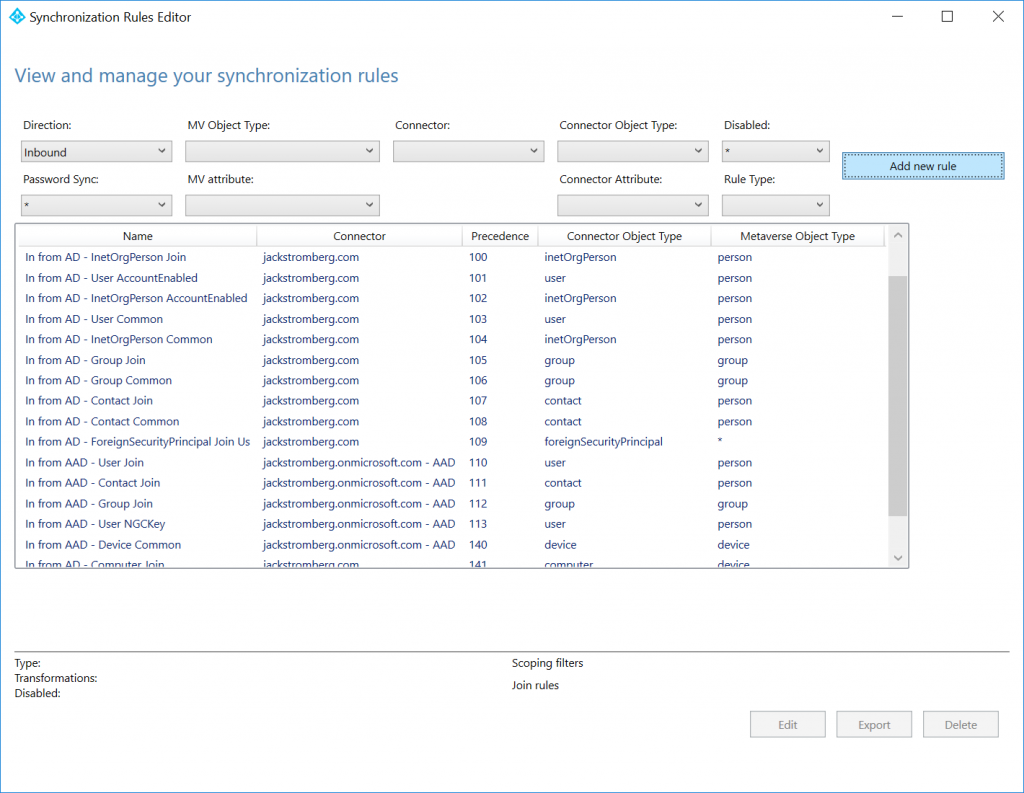Expand the Connector Object Type dropdown
Image resolution: width=1024 pixels, height=793 pixels.
tap(633, 152)
